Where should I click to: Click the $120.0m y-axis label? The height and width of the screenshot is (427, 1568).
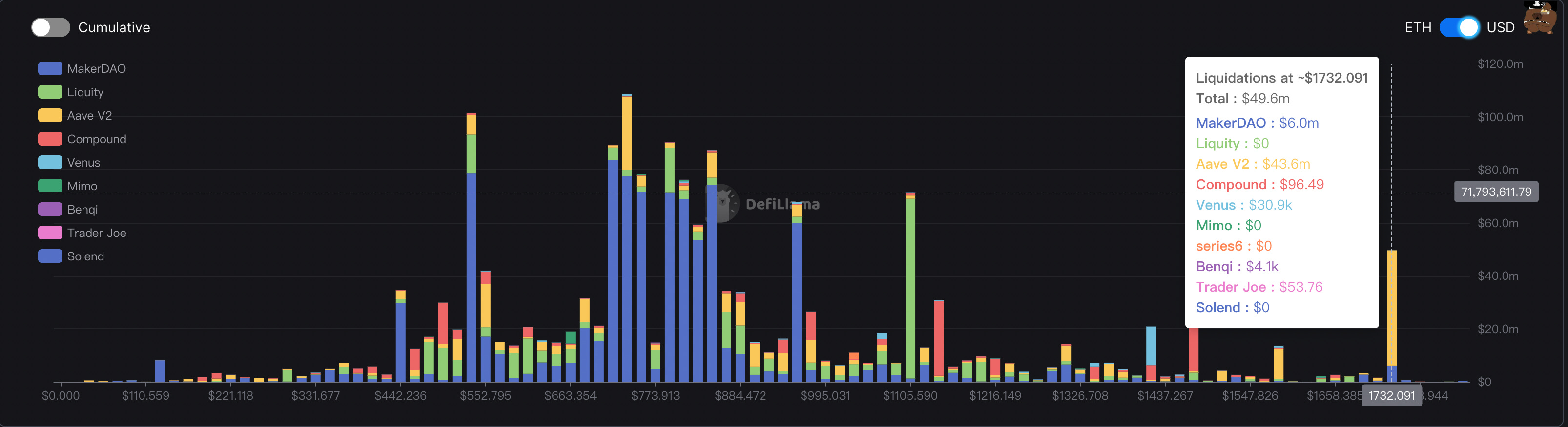[x=1500, y=64]
